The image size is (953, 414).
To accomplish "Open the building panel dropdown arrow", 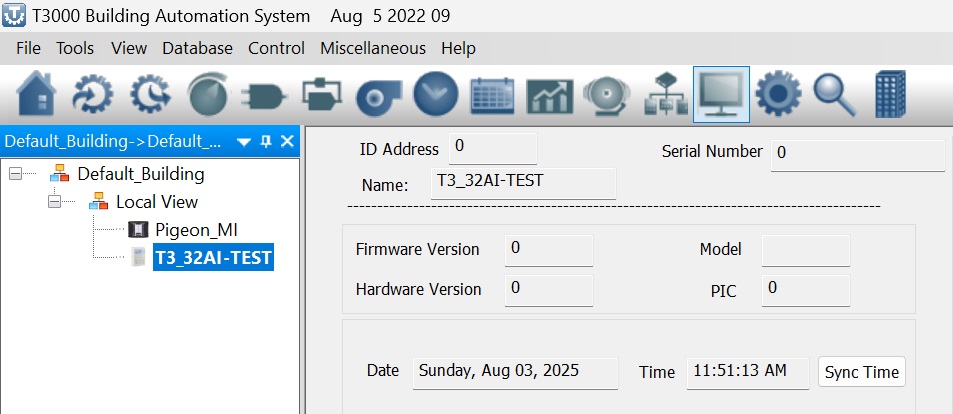I will point(244,142).
